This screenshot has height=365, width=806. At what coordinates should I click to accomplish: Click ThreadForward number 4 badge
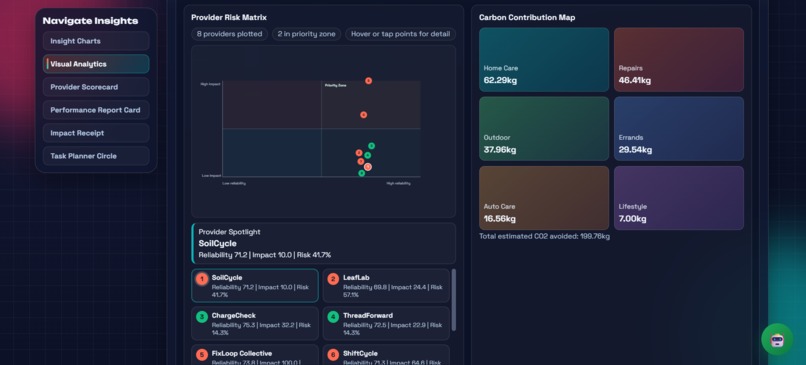click(333, 317)
